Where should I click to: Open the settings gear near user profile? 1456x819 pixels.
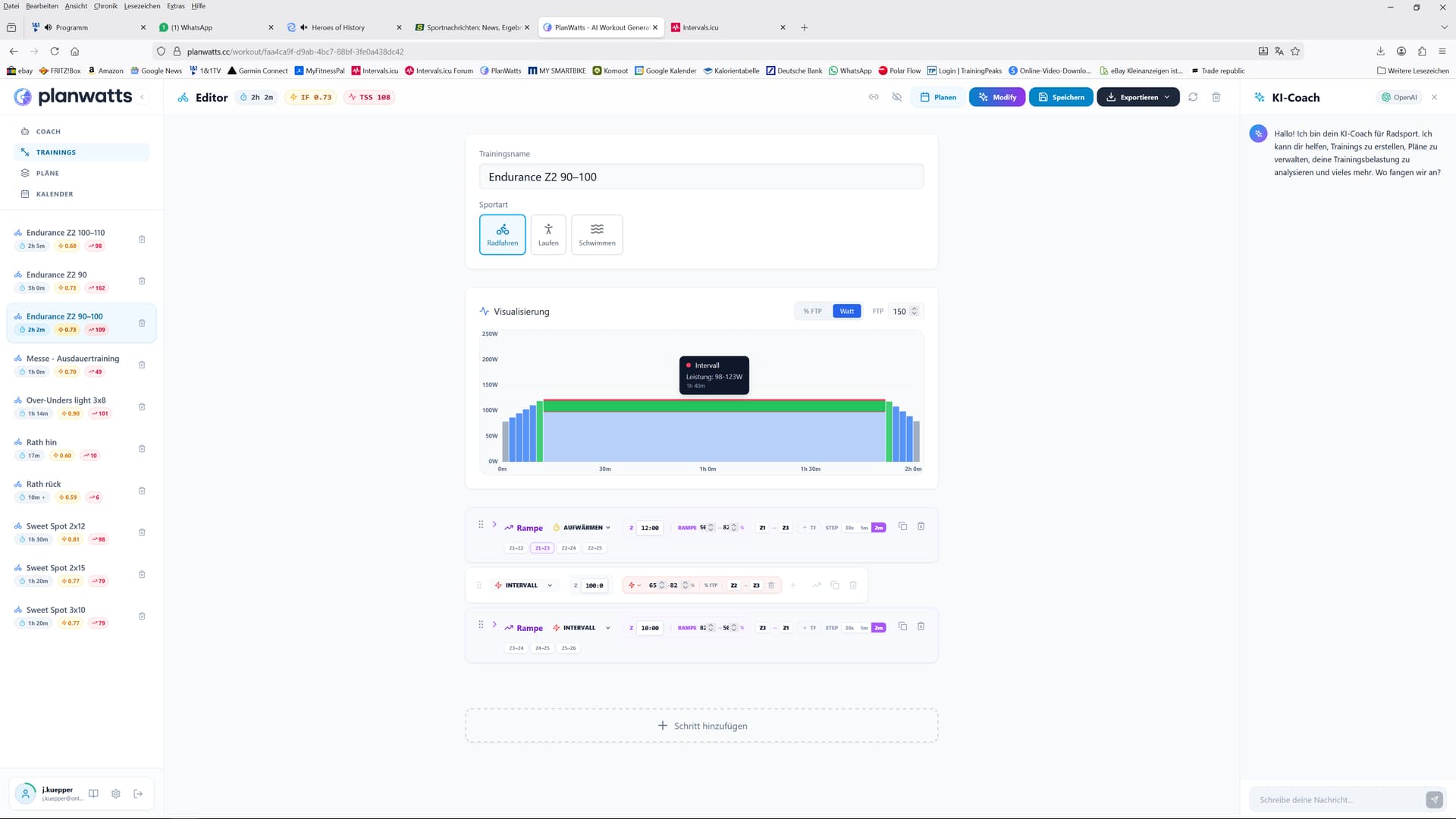(115, 794)
